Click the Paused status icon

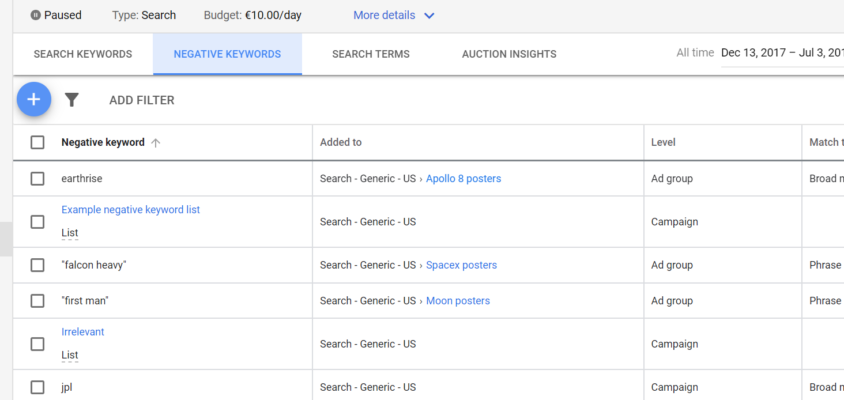point(36,16)
